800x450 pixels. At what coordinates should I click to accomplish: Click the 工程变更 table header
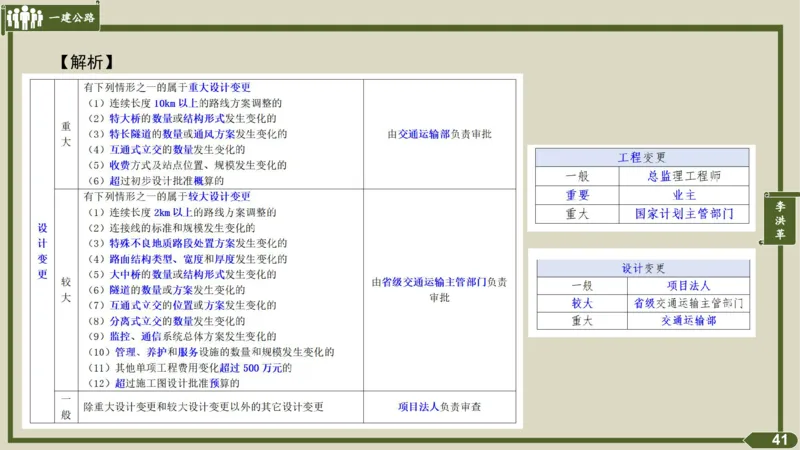click(x=642, y=157)
